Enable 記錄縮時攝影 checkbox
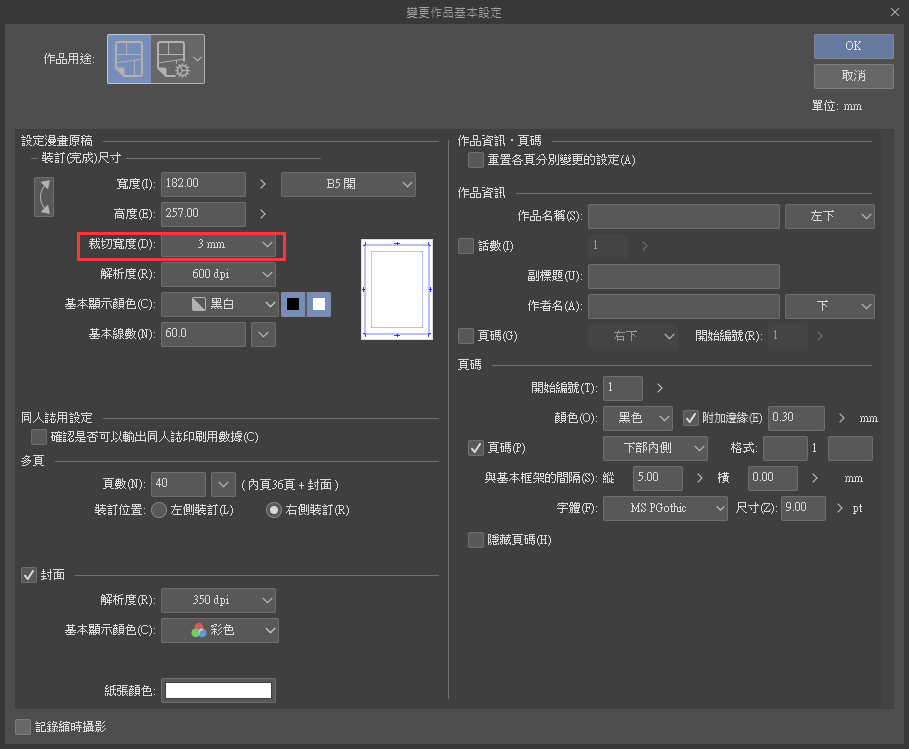Image resolution: width=909 pixels, height=749 pixels. (23, 727)
